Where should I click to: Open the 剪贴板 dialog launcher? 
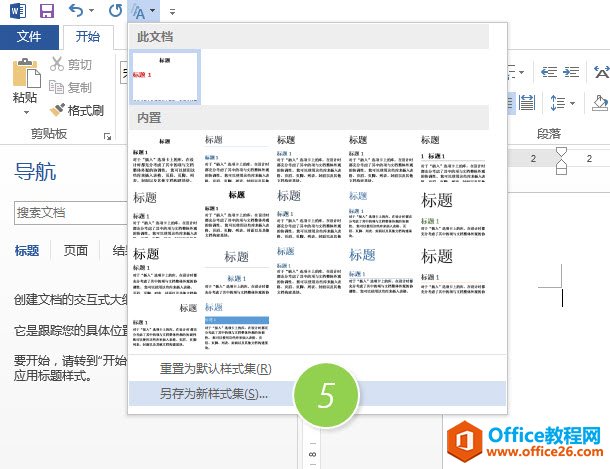click(x=107, y=136)
